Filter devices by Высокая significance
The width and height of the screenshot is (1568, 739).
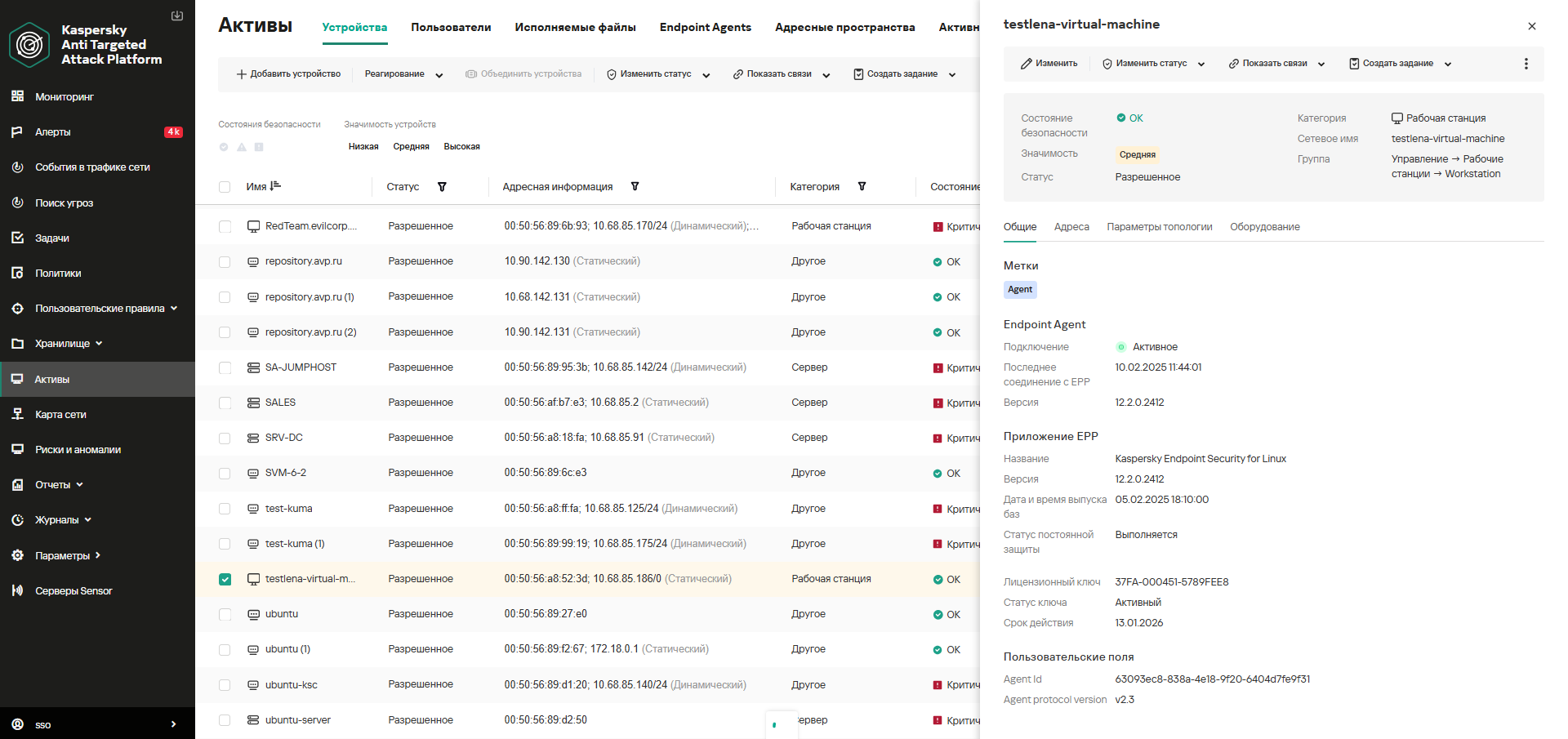(x=461, y=147)
